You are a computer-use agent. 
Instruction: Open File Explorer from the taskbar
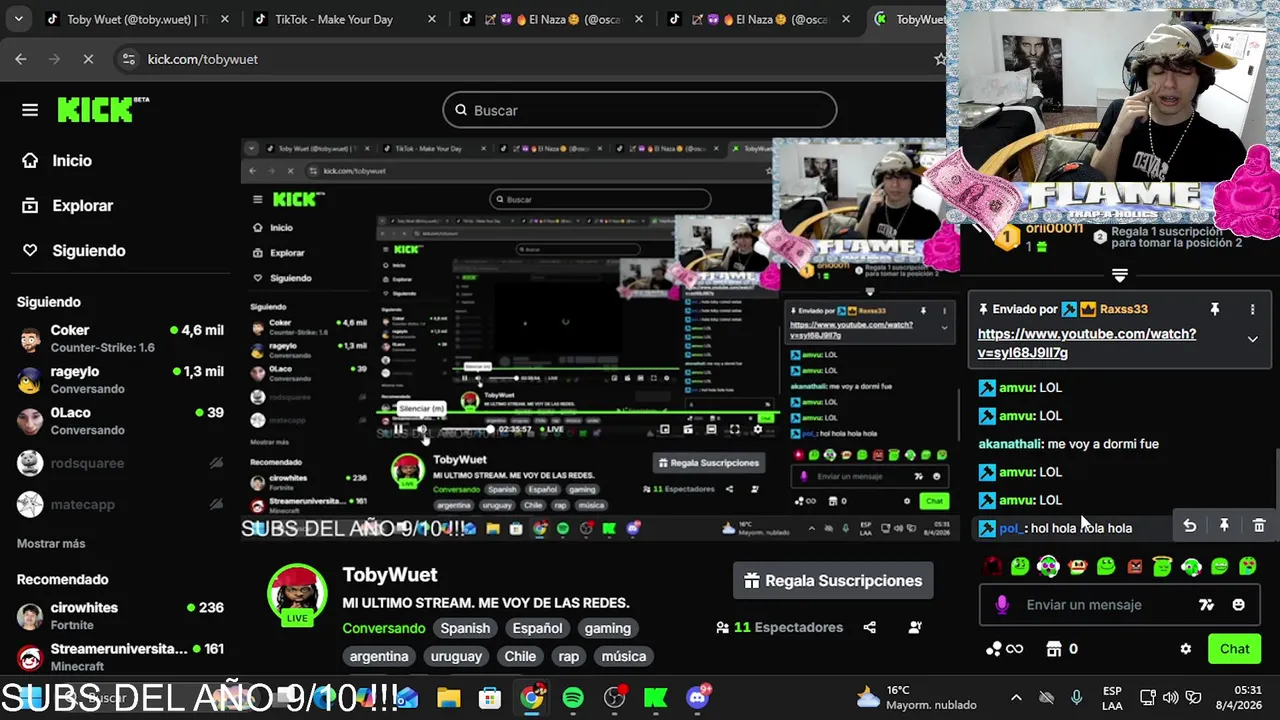(x=448, y=697)
